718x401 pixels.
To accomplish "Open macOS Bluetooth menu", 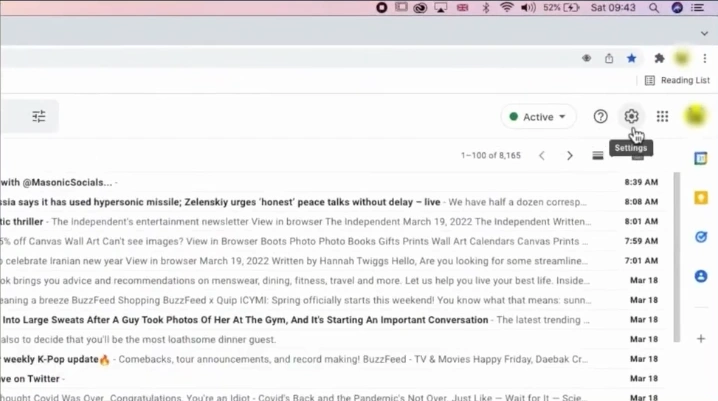I will [486, 8].
